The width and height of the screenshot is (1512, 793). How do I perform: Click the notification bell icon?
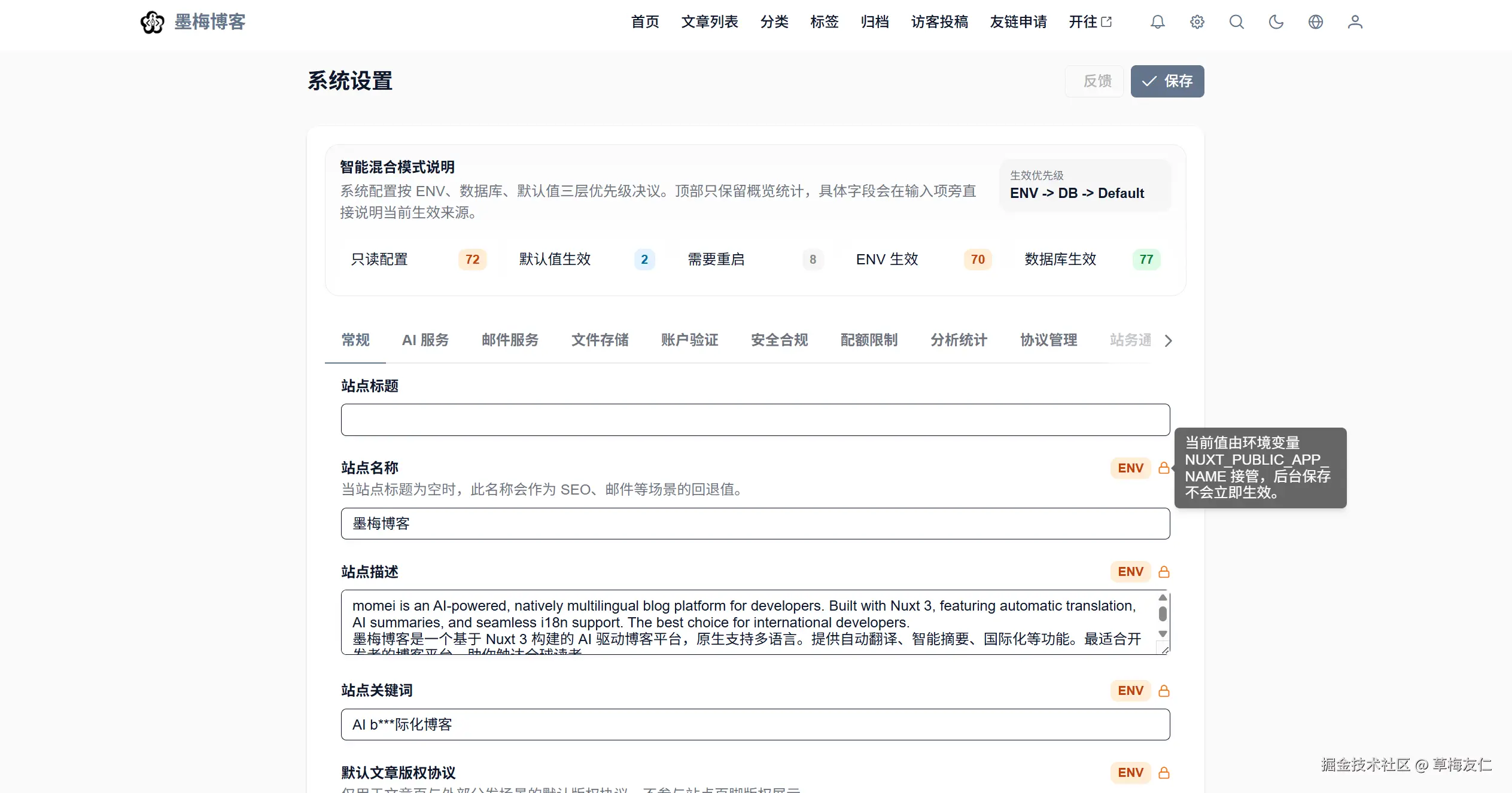(1157, 22)
